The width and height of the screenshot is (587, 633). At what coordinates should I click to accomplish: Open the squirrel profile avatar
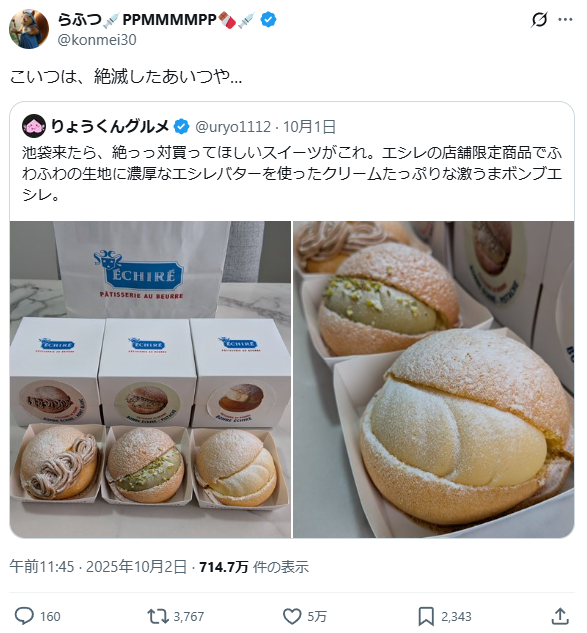click(29, 29)
